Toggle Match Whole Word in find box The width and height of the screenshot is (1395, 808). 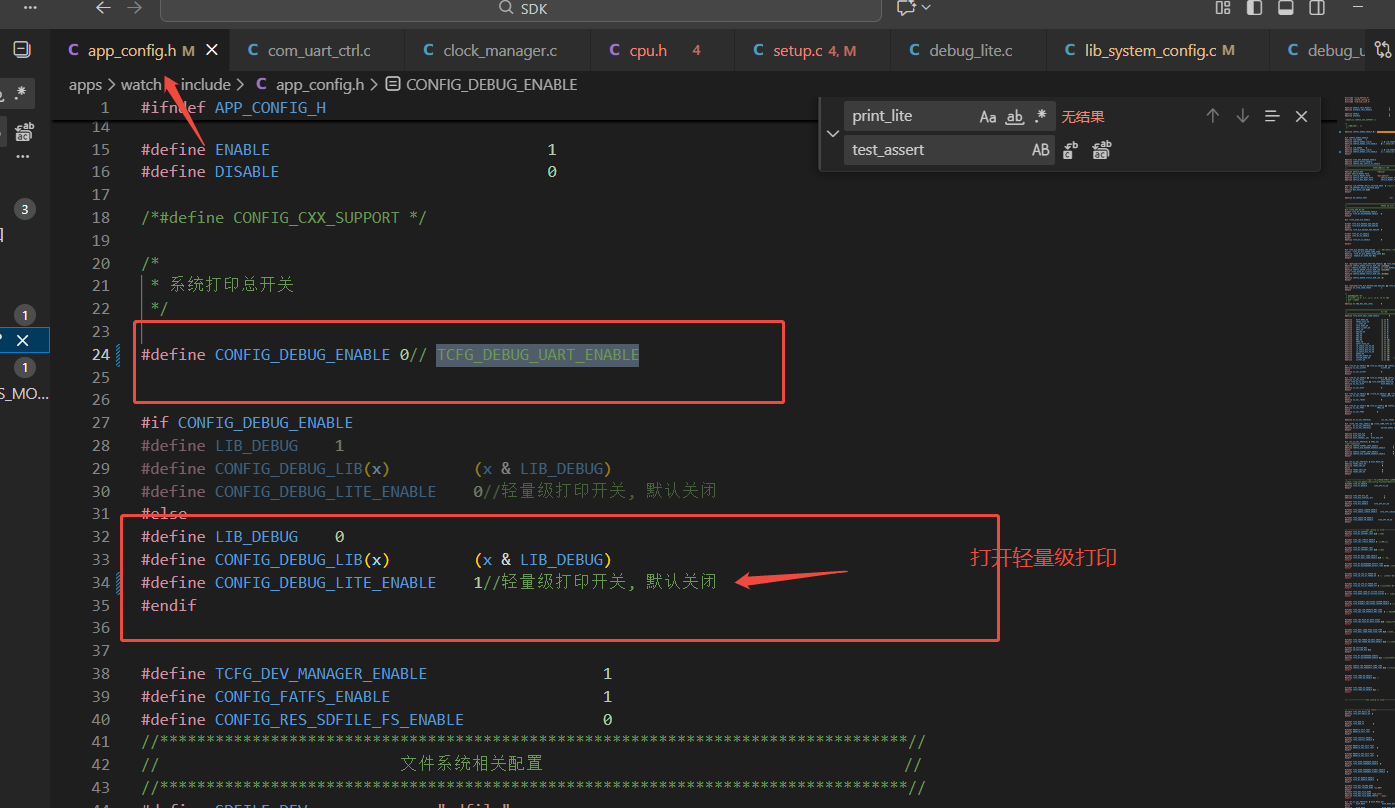pos(1014,117)
